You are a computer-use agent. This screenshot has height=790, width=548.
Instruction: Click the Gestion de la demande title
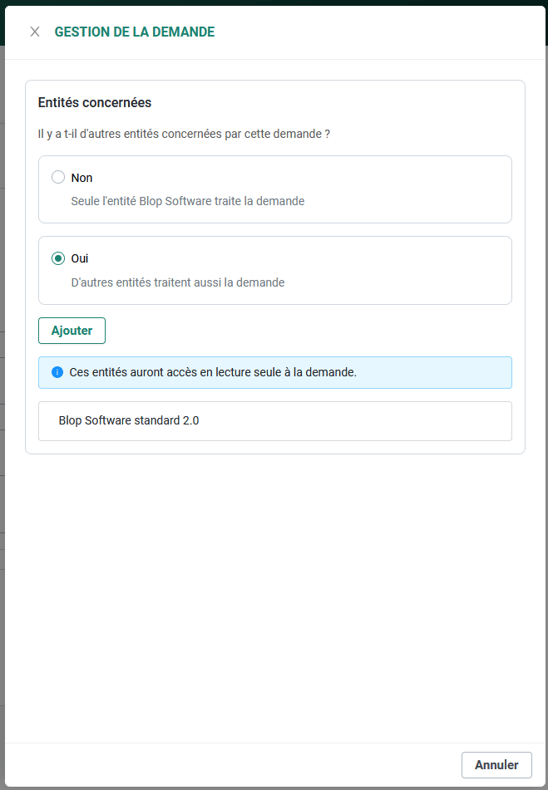pyautogui.click(x=134, y=32)
